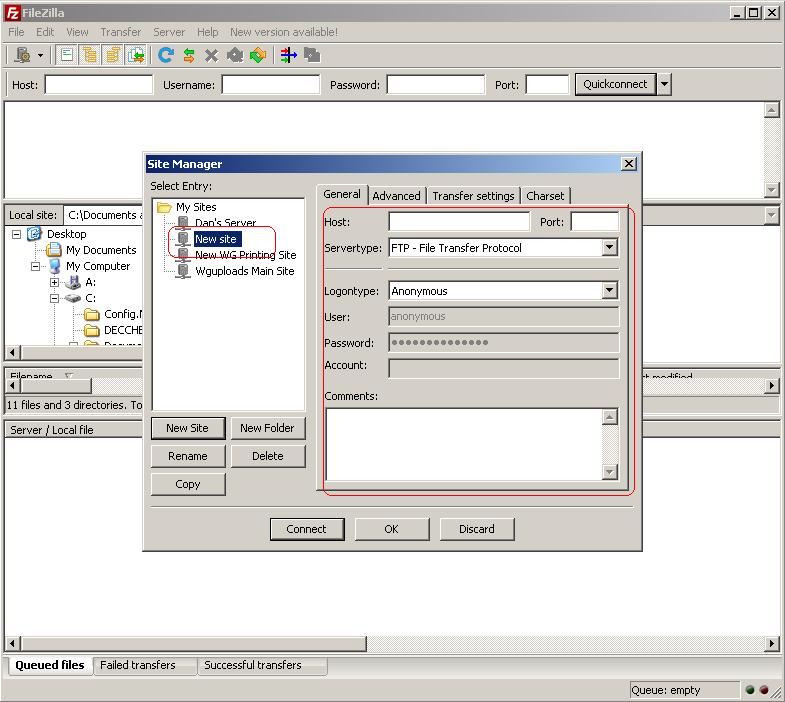Open the Transfer menu
Viewport: 785px width, 702px height.
[x=121, y=32]
